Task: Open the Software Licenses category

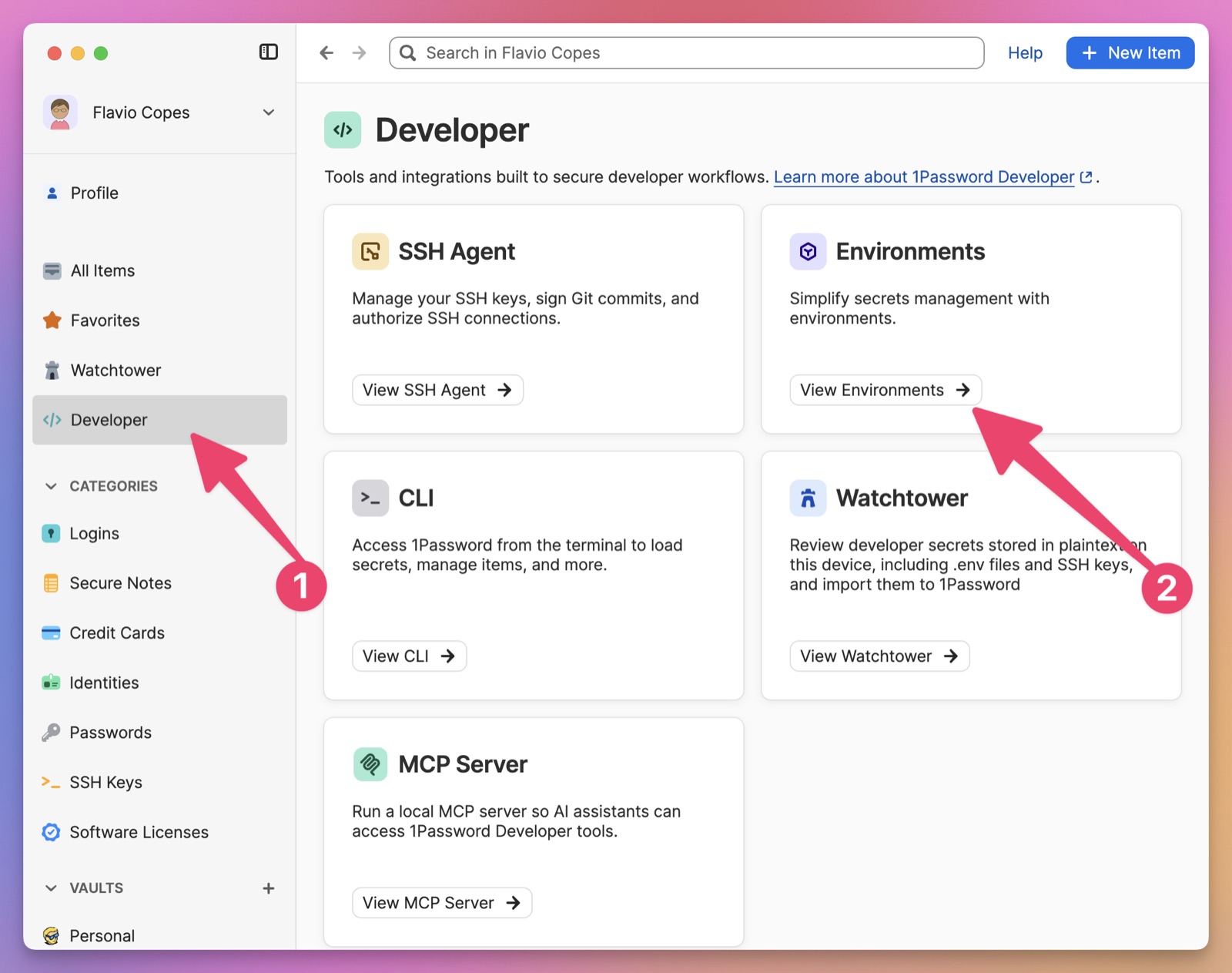Action: (x=159, y=832)
